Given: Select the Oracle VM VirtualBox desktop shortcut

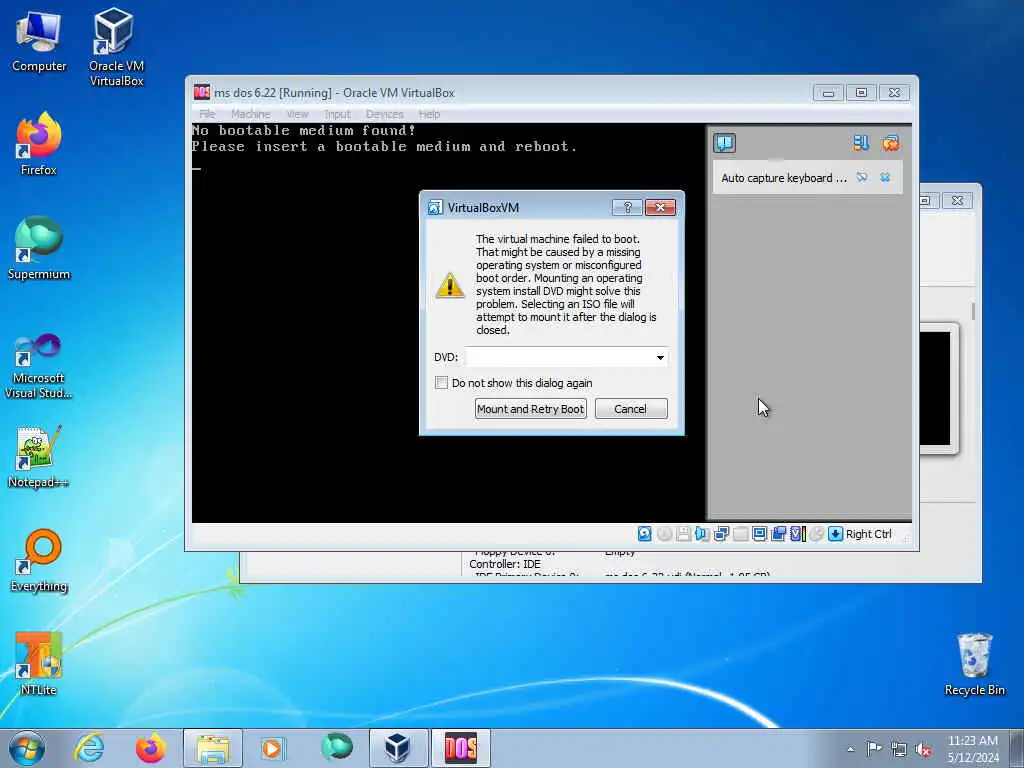Looking at the screenshot, I should click(116, 47).
